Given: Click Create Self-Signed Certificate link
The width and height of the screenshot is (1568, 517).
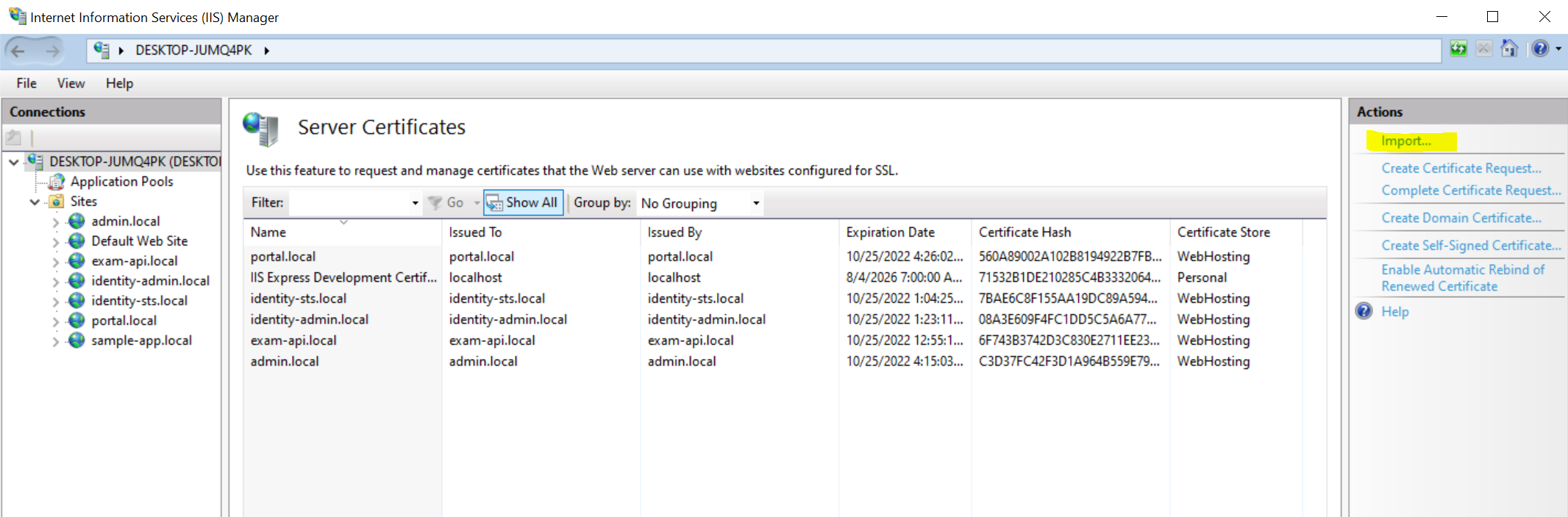Looking at the screenshot, I should tap(1471, 246).
